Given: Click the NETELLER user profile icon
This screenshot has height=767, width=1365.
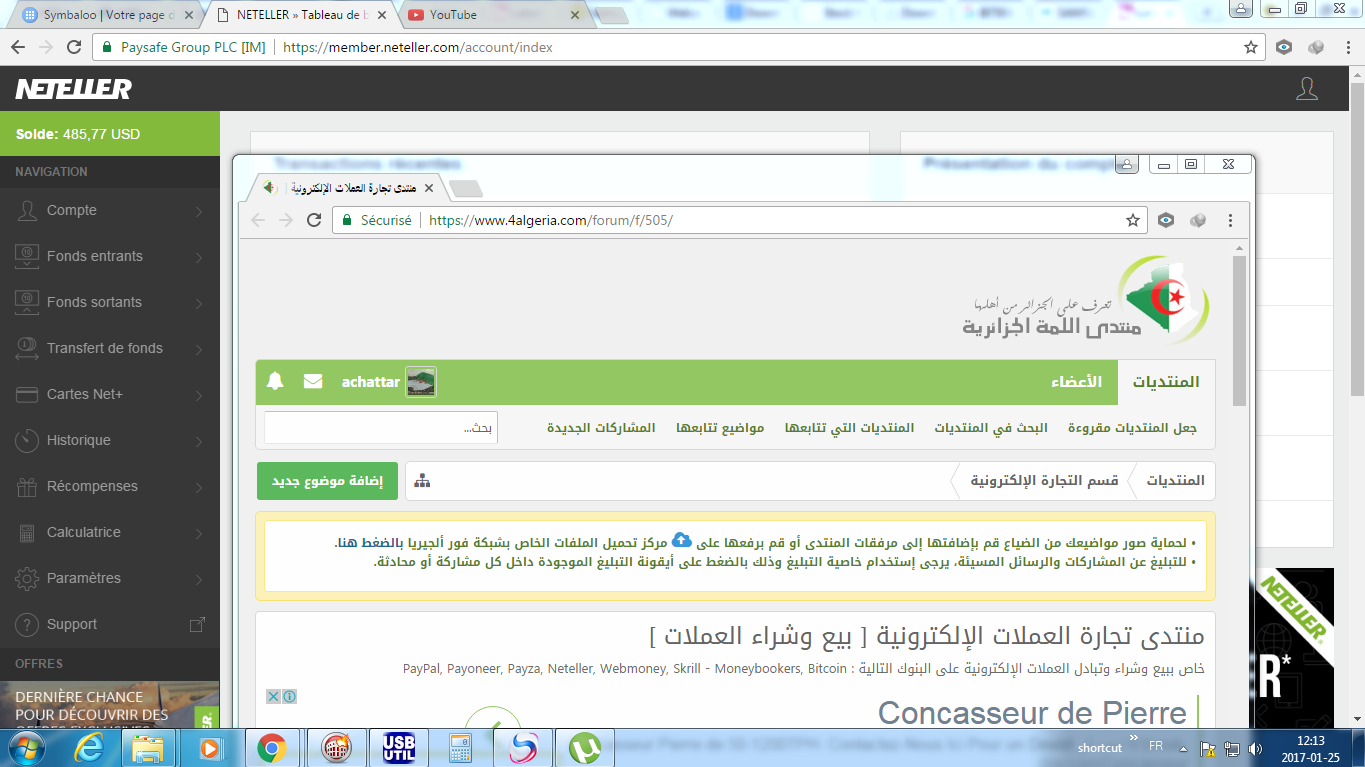Looking at the screenshot, I should (1306, 89).
